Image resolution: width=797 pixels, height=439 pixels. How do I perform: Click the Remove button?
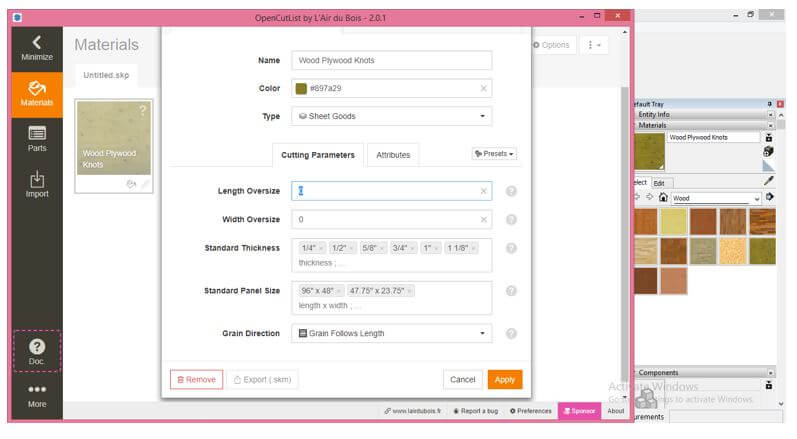pyautogui.click(x=196, y=380)
